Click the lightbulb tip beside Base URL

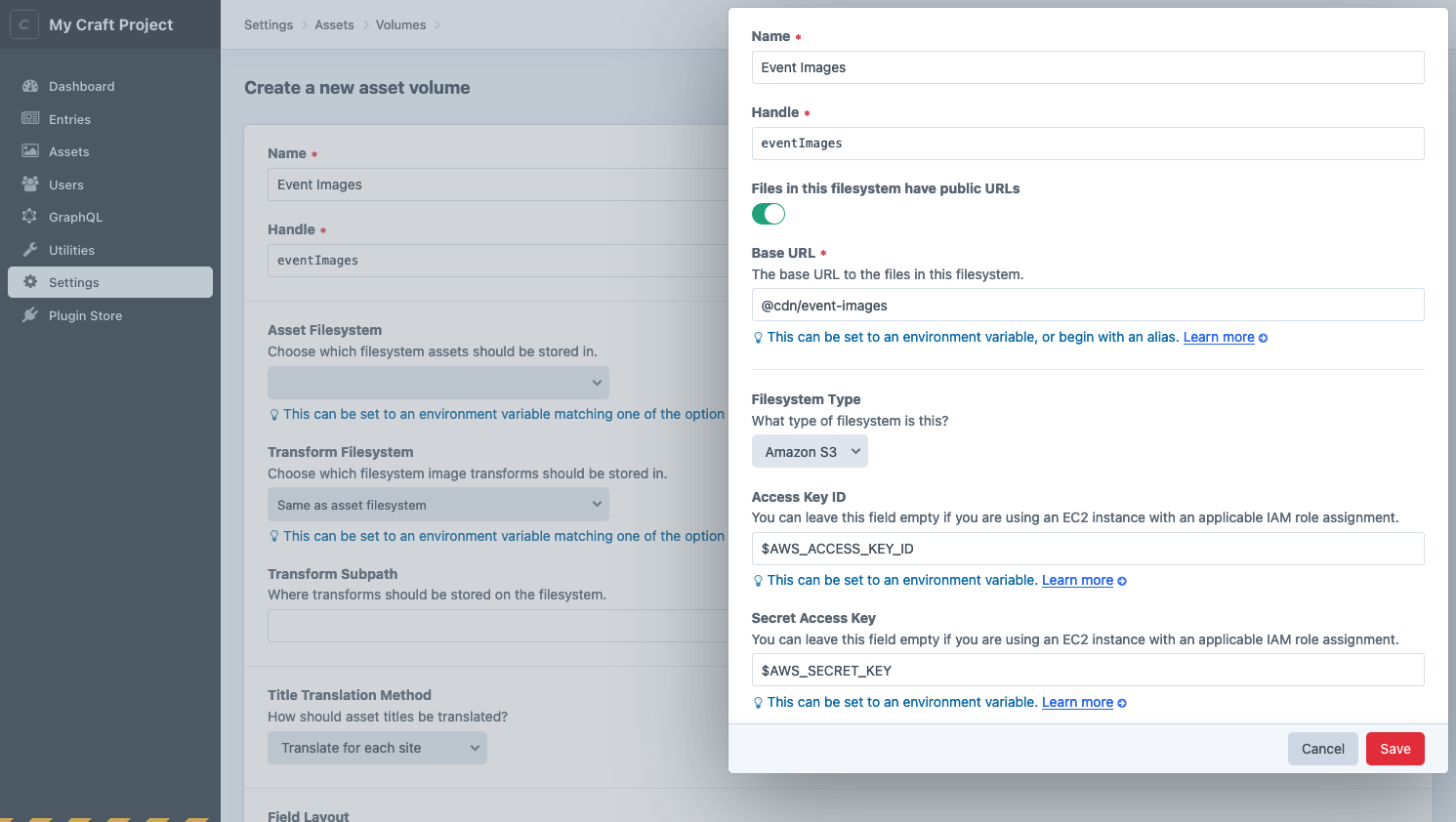(758, 336)
